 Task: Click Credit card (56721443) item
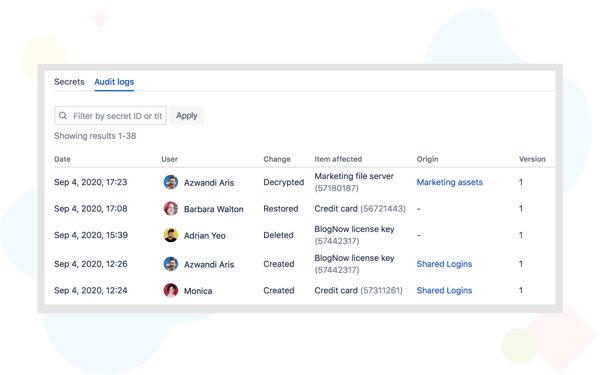(360, 209)
